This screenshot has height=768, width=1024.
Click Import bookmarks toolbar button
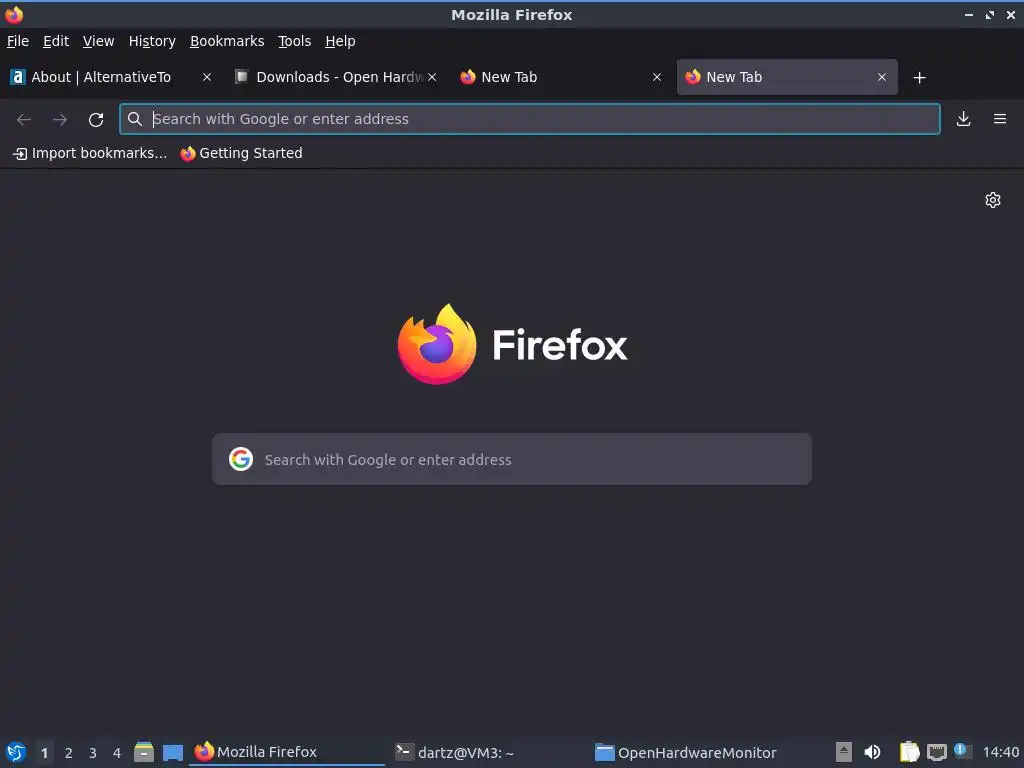coord(90,153)
